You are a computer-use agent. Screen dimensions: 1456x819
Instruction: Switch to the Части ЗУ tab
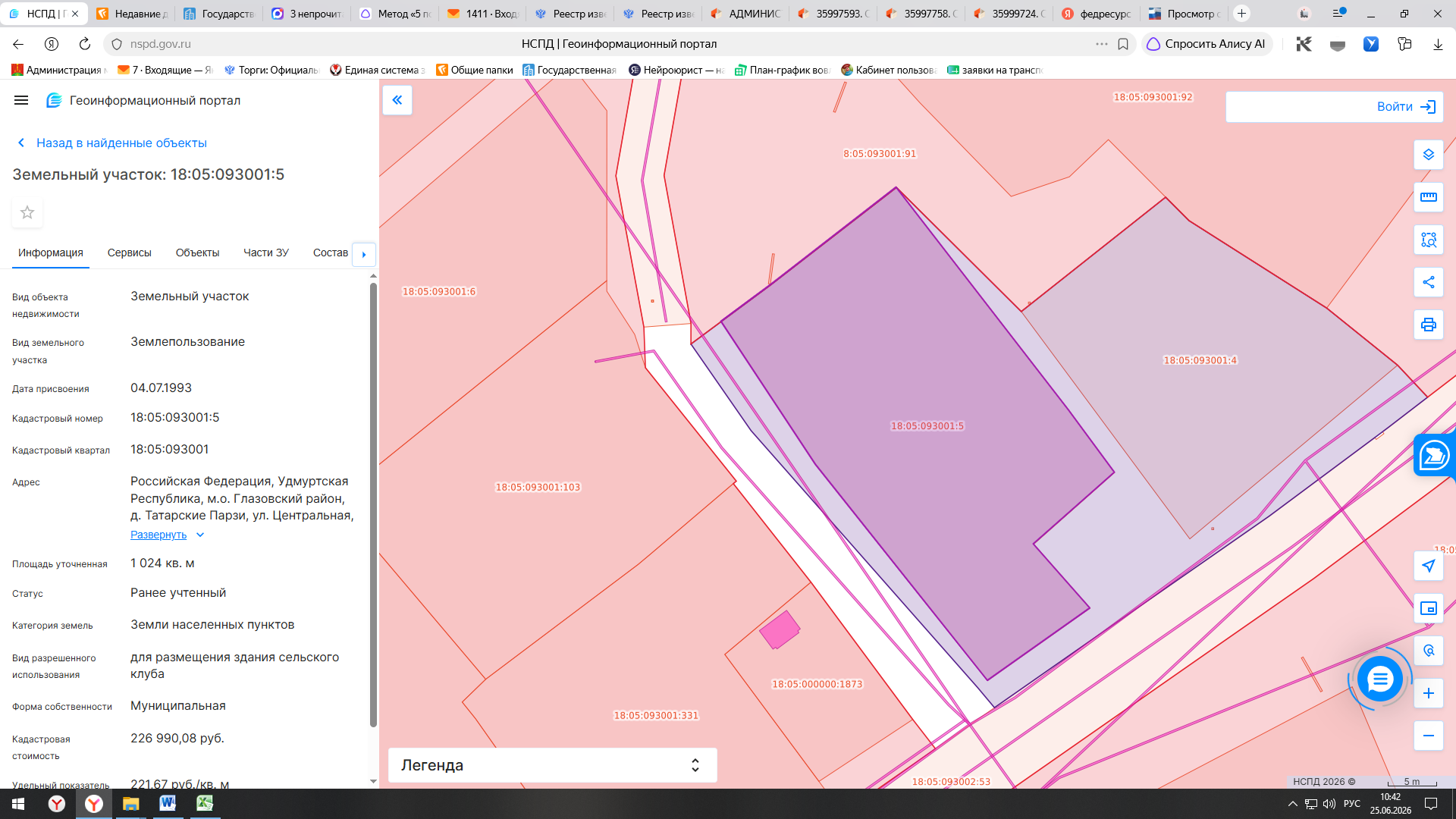(266, 253)
